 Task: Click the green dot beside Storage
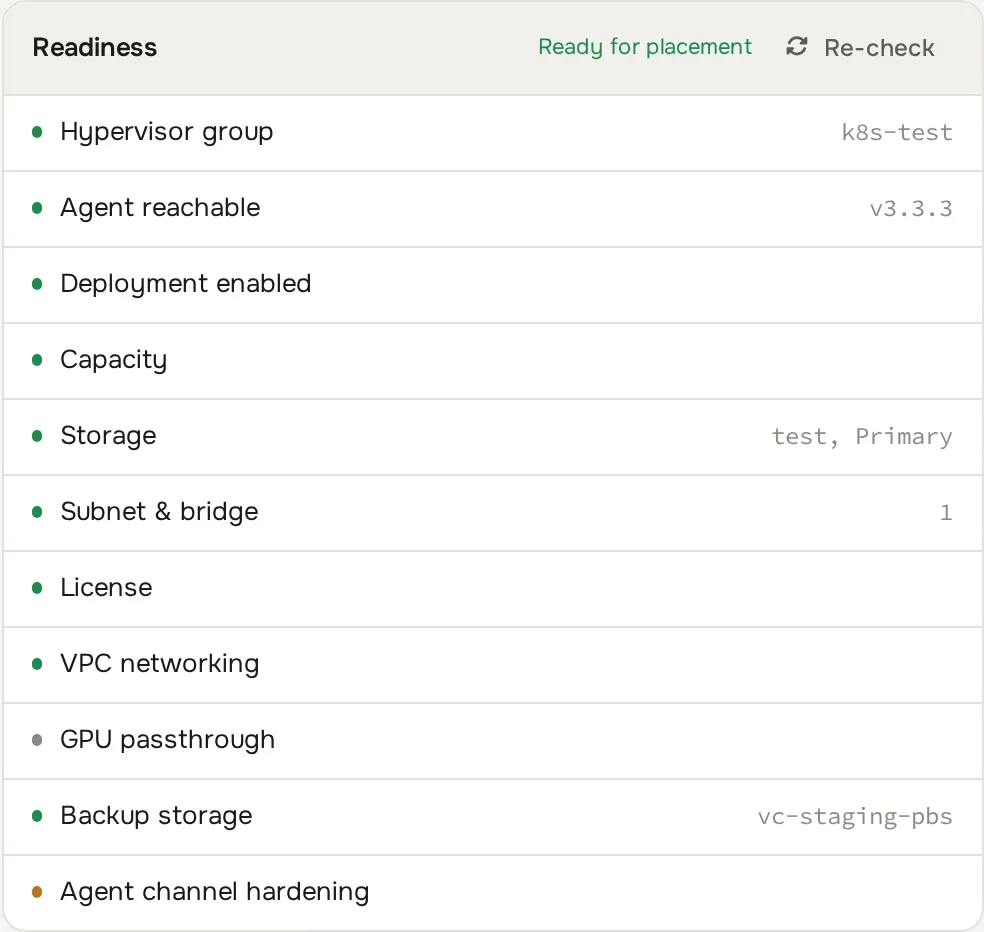(37, 436)
